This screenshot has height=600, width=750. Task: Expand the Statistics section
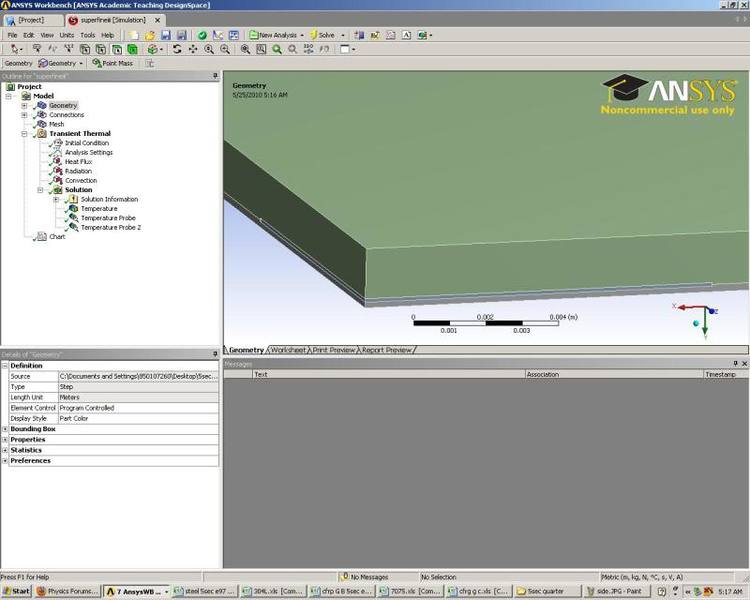coord(5,450)
